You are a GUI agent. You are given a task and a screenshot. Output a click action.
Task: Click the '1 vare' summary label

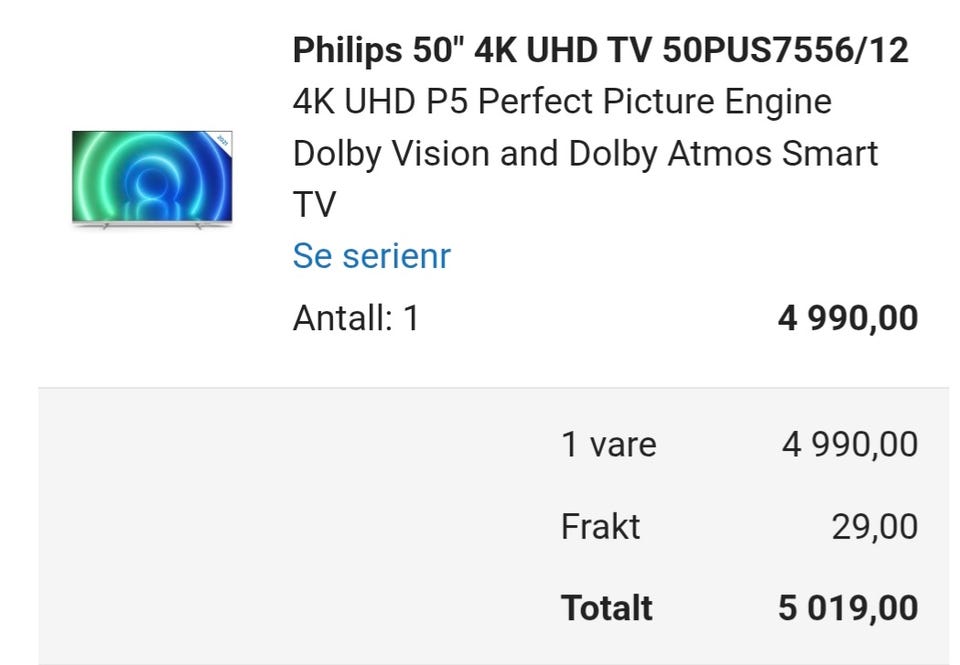pyautogui.click(x=609, y=444)
